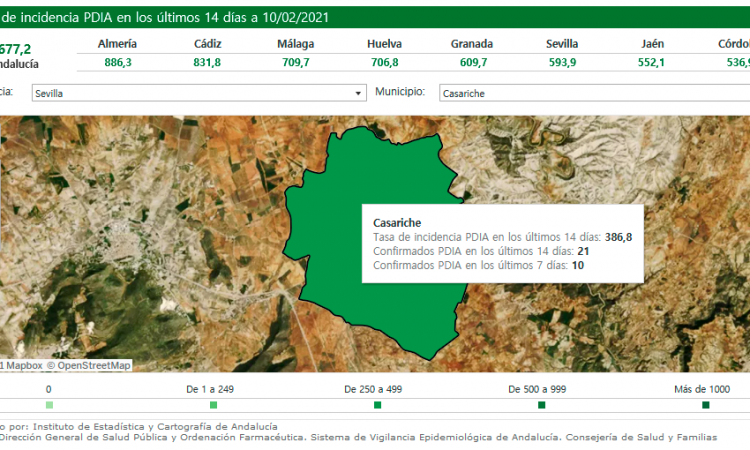Select the Almería province header
The image size is (750, 450).
(119, 44)
